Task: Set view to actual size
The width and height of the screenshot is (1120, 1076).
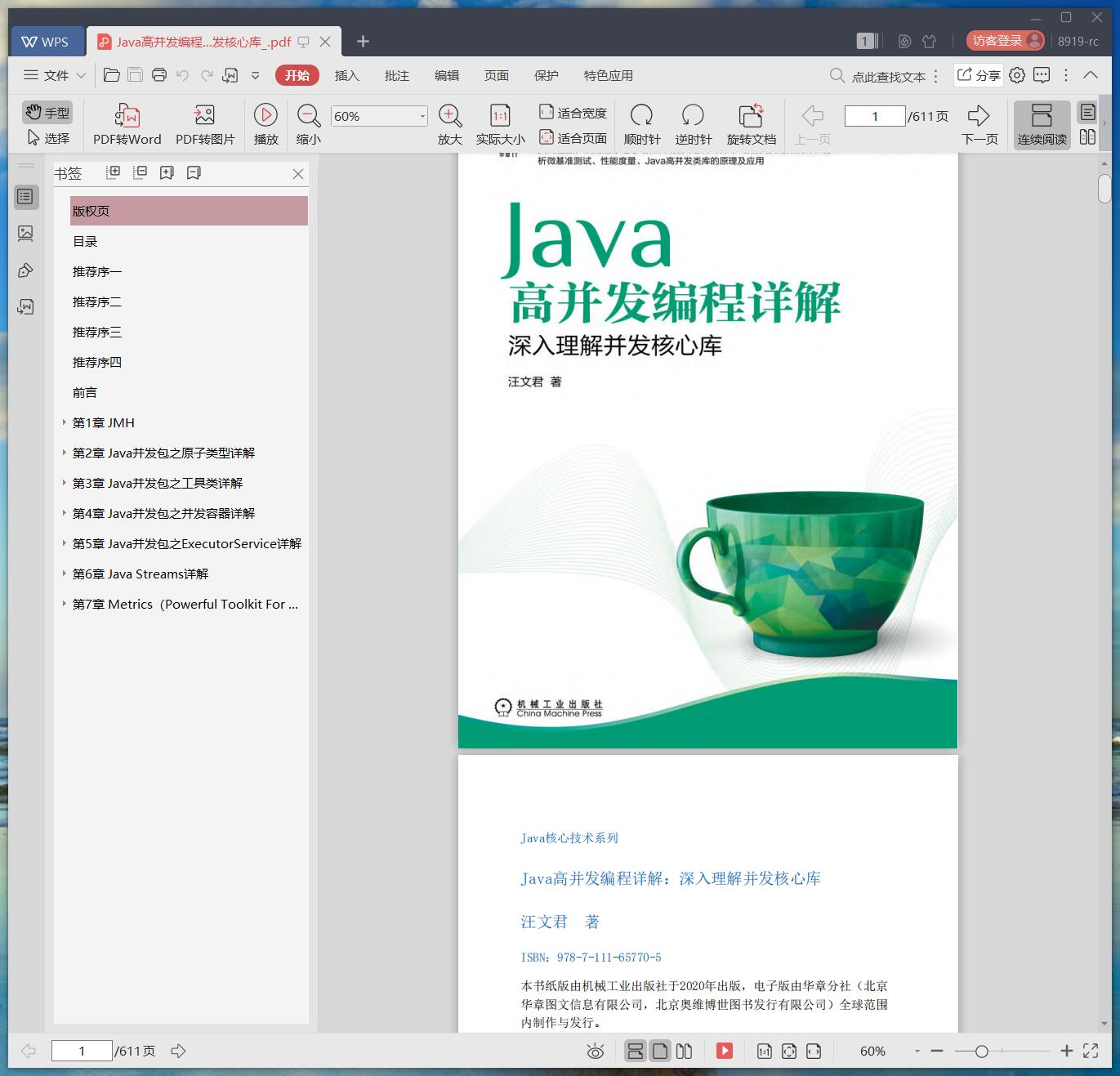Action: (x=500, y=124)
